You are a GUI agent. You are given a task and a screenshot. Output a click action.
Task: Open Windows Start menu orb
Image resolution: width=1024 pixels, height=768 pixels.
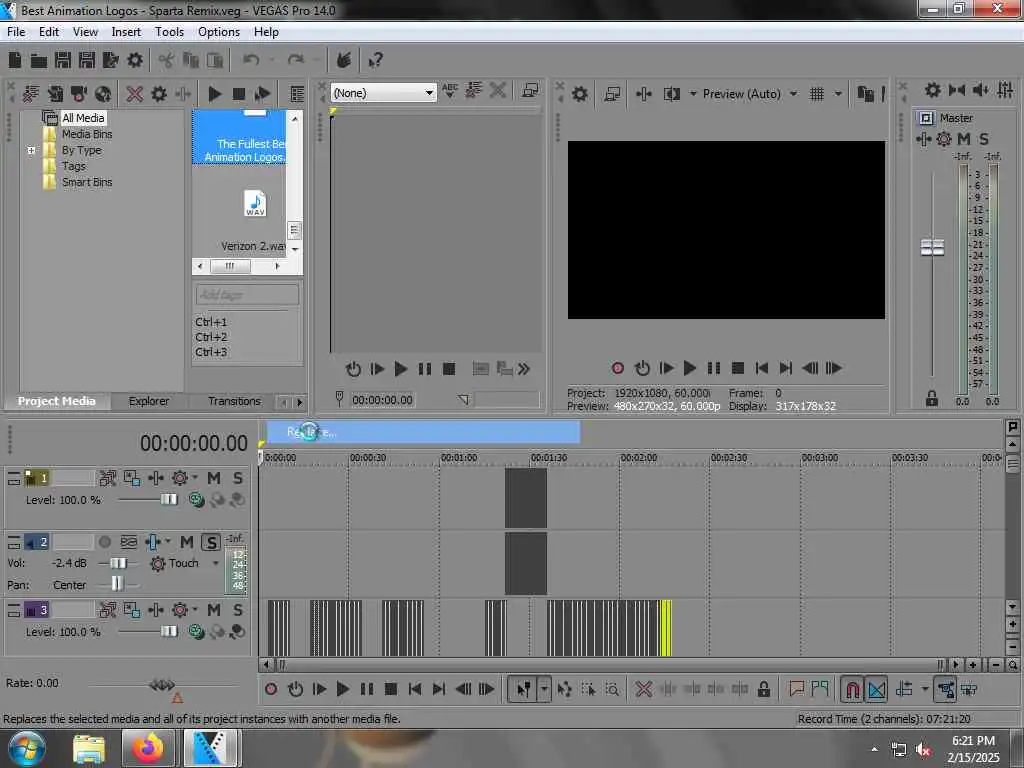coord(26,748)
